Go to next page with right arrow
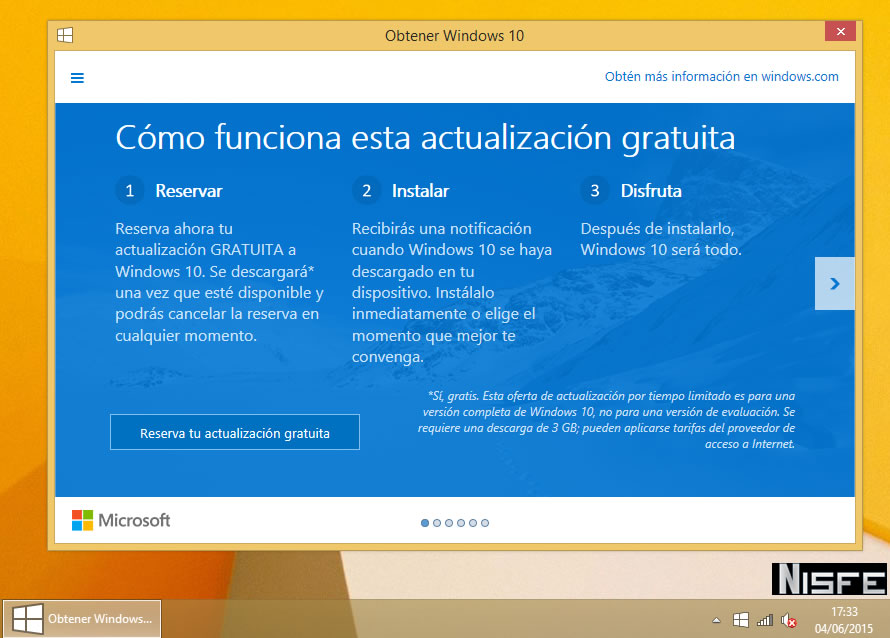Screen dimensions: 890x638 (x=835, y=284)
